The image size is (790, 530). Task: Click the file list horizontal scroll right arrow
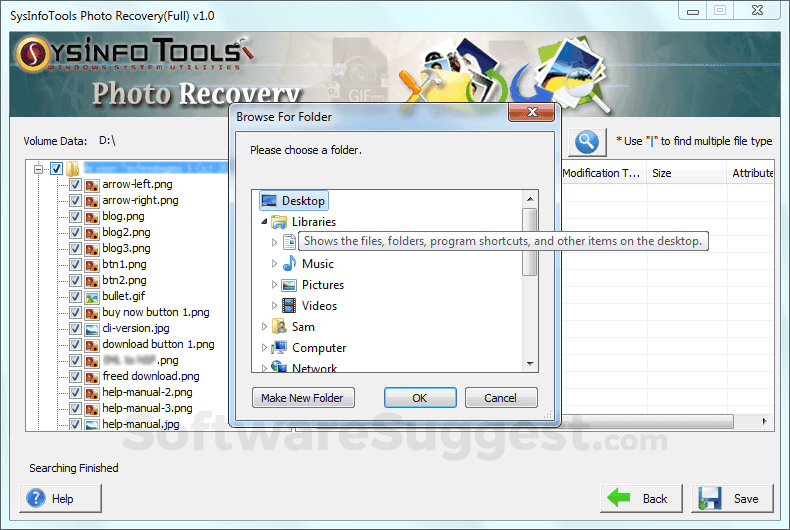[765, 421]
